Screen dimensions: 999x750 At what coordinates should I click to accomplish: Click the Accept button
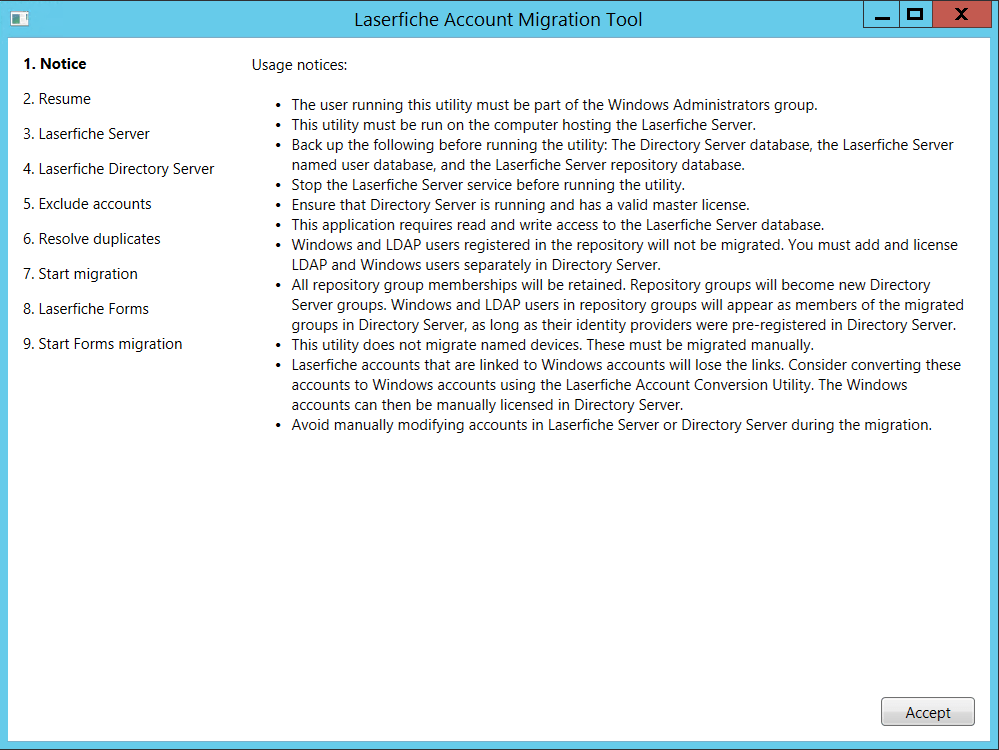tap(927, 712)
